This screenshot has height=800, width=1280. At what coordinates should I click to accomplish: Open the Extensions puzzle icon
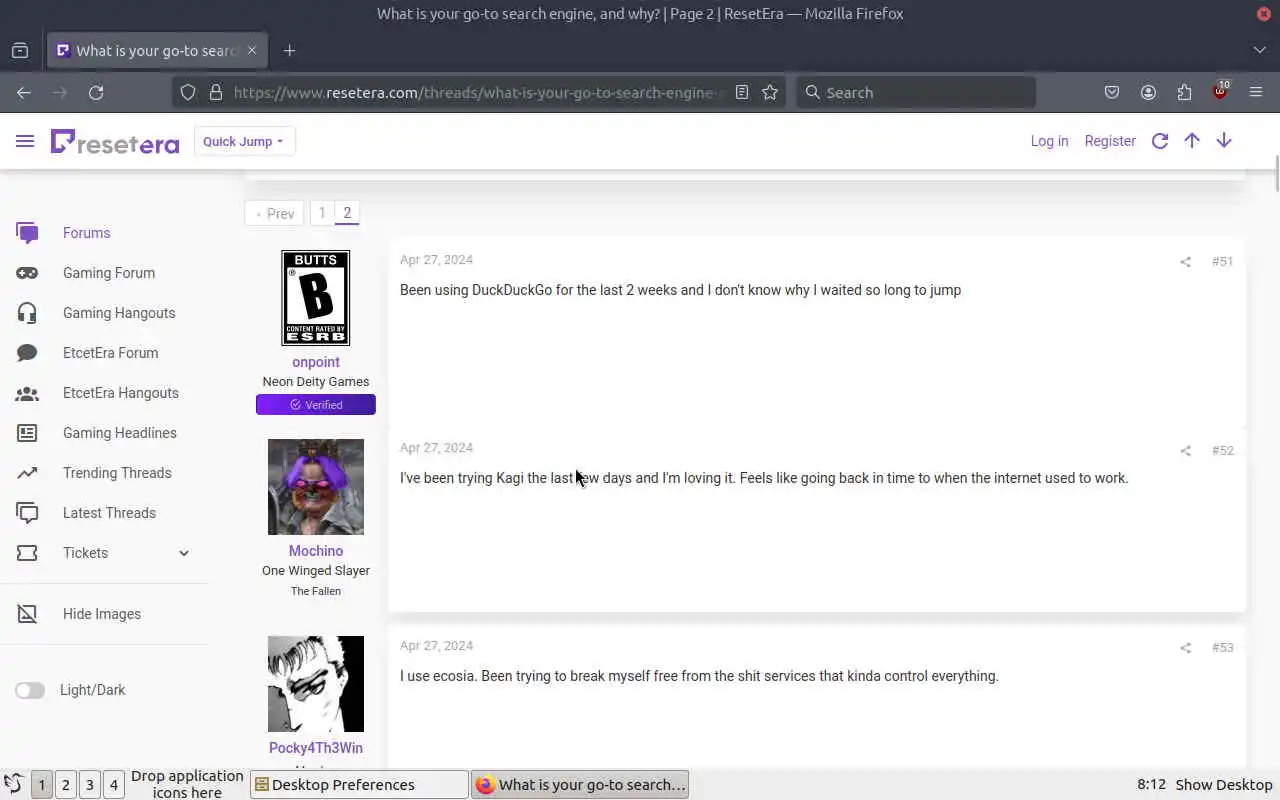(1184, 92)
